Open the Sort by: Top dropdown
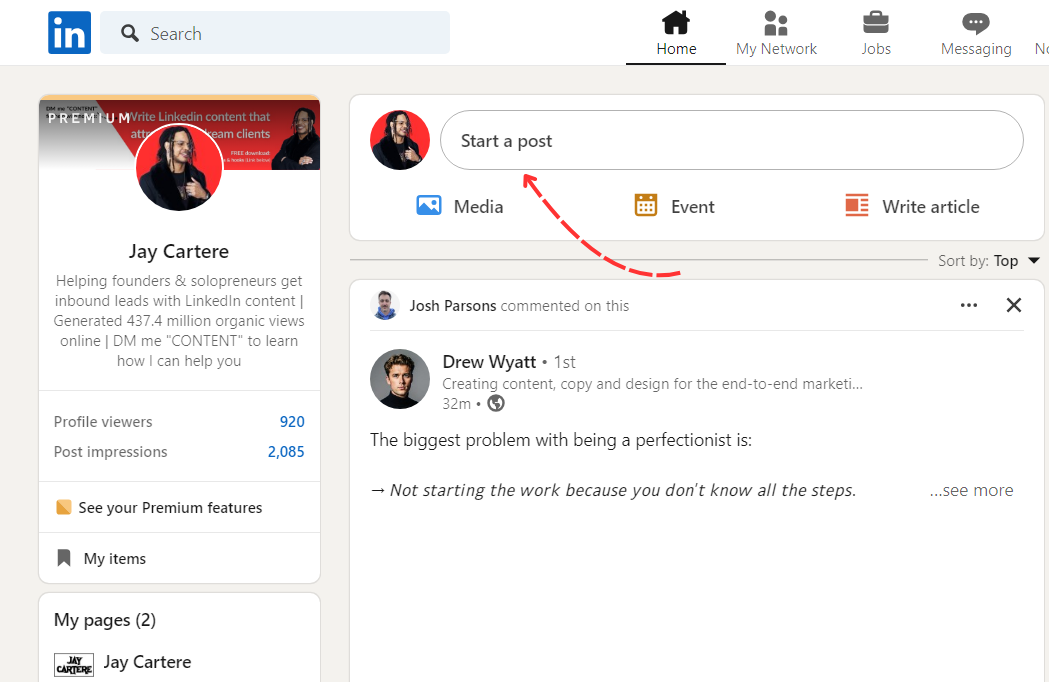1049x682 pixels. (990, 260)
